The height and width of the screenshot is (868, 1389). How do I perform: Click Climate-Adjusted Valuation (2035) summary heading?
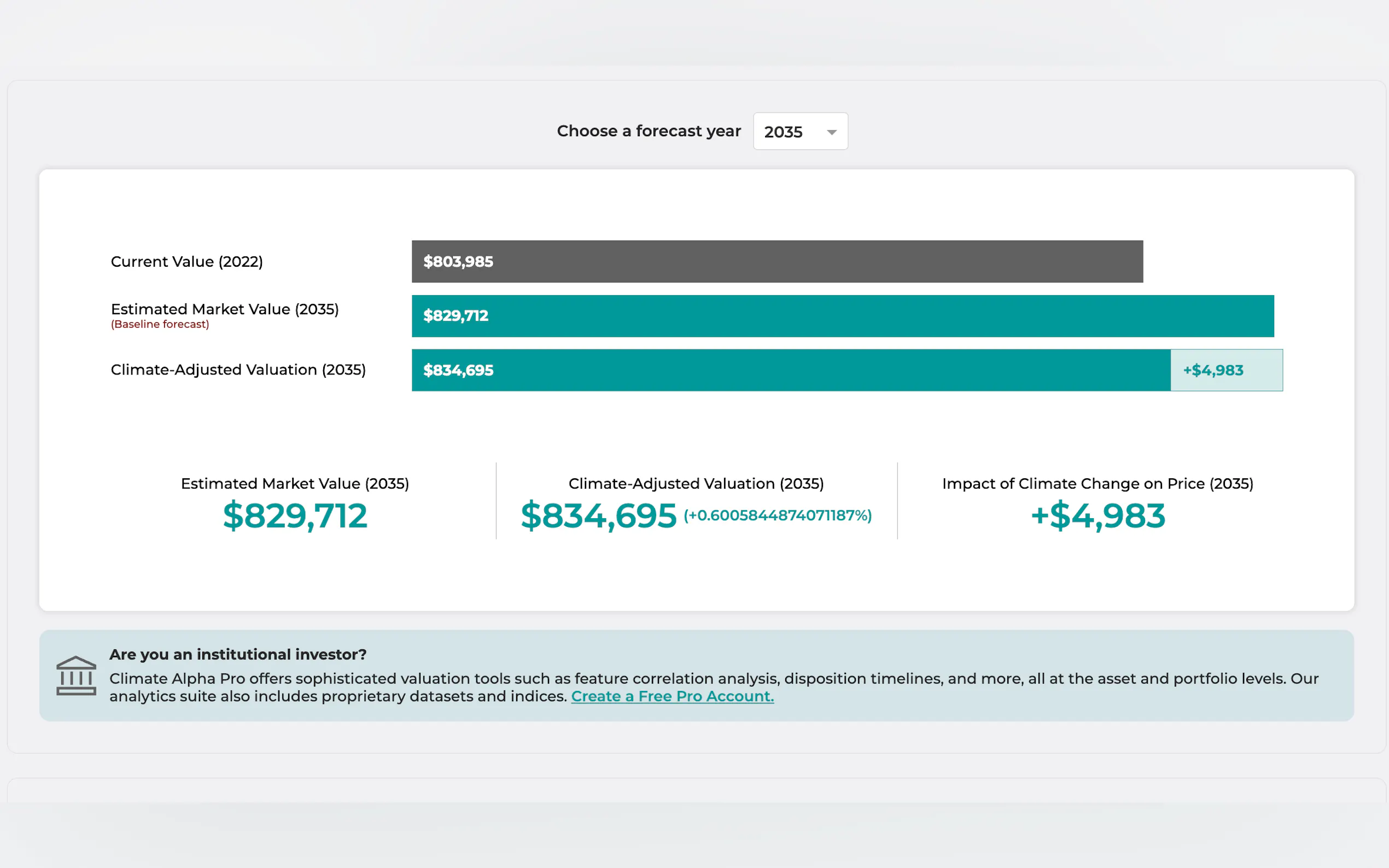click(x=696, y=484)
